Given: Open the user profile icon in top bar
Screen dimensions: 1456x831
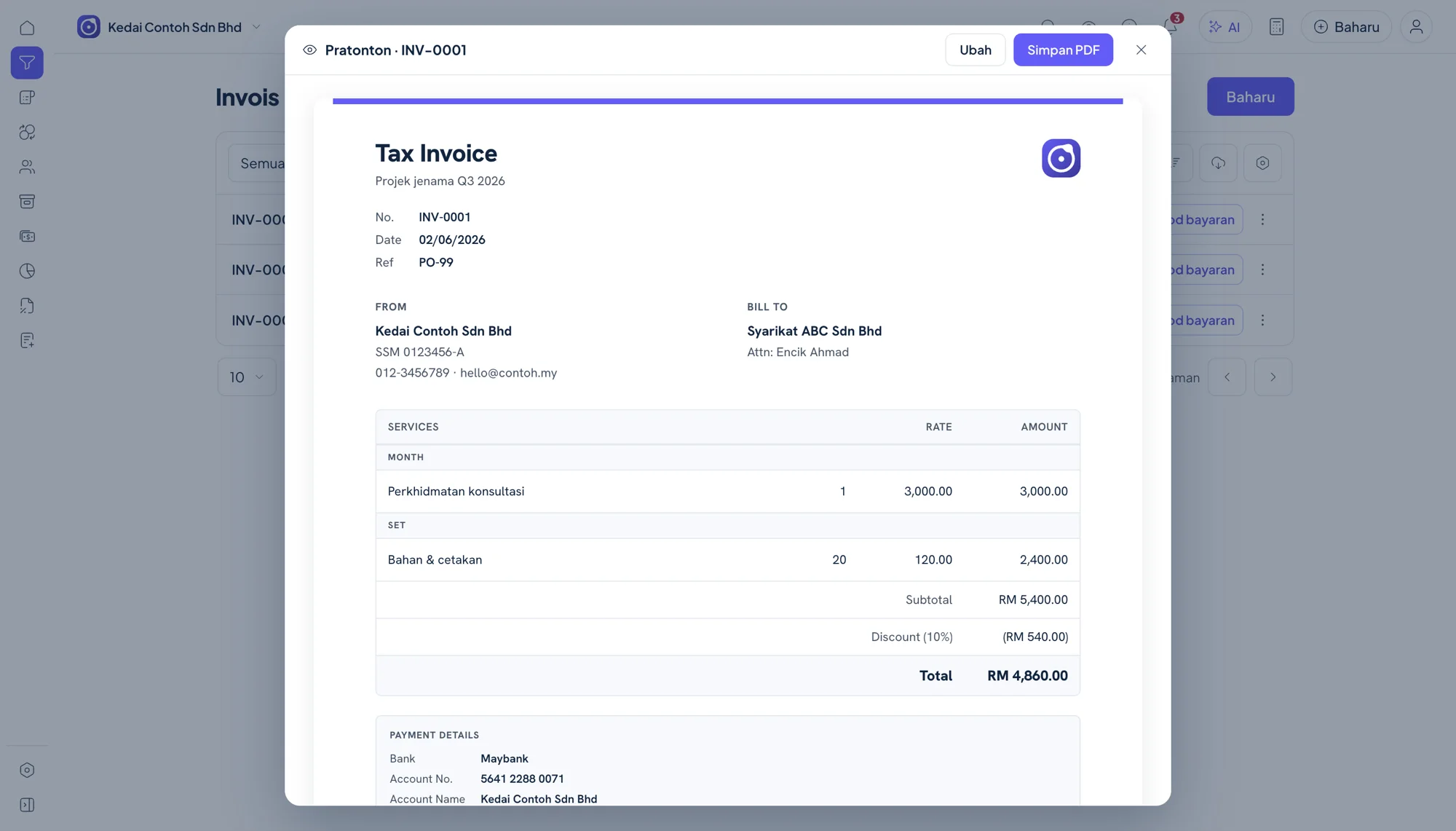Looking at the screenshot, I should click(1416, 27).
